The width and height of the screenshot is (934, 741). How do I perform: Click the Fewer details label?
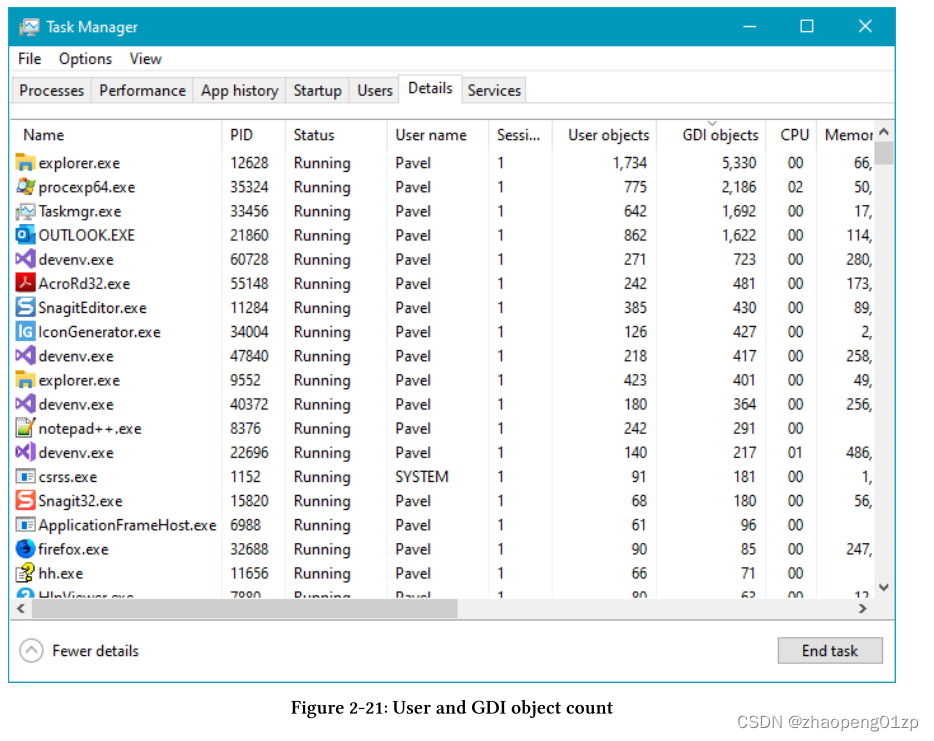coord(95,650)
